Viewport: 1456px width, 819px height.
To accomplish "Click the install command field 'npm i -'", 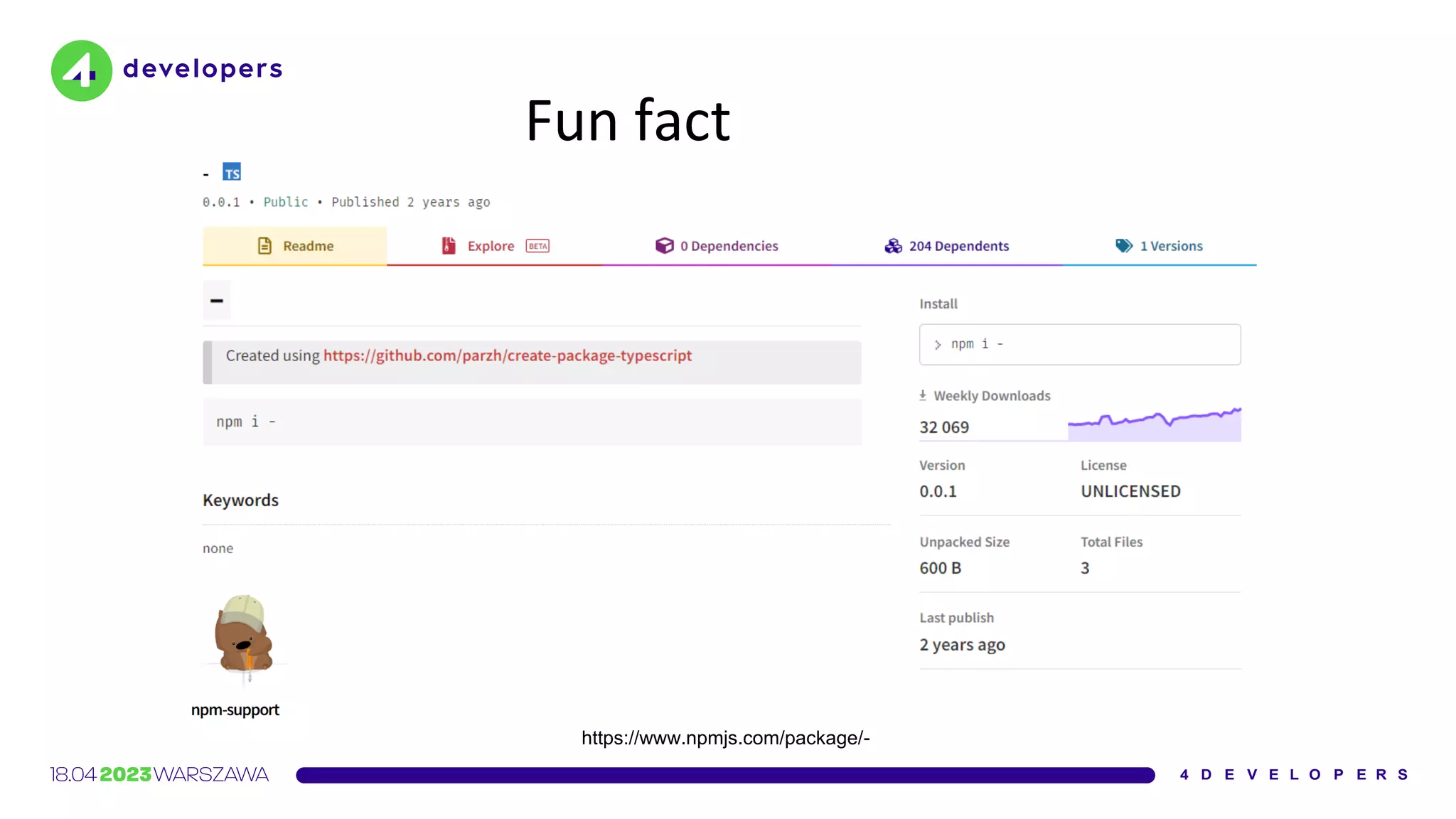I will tap(1080, 345).
